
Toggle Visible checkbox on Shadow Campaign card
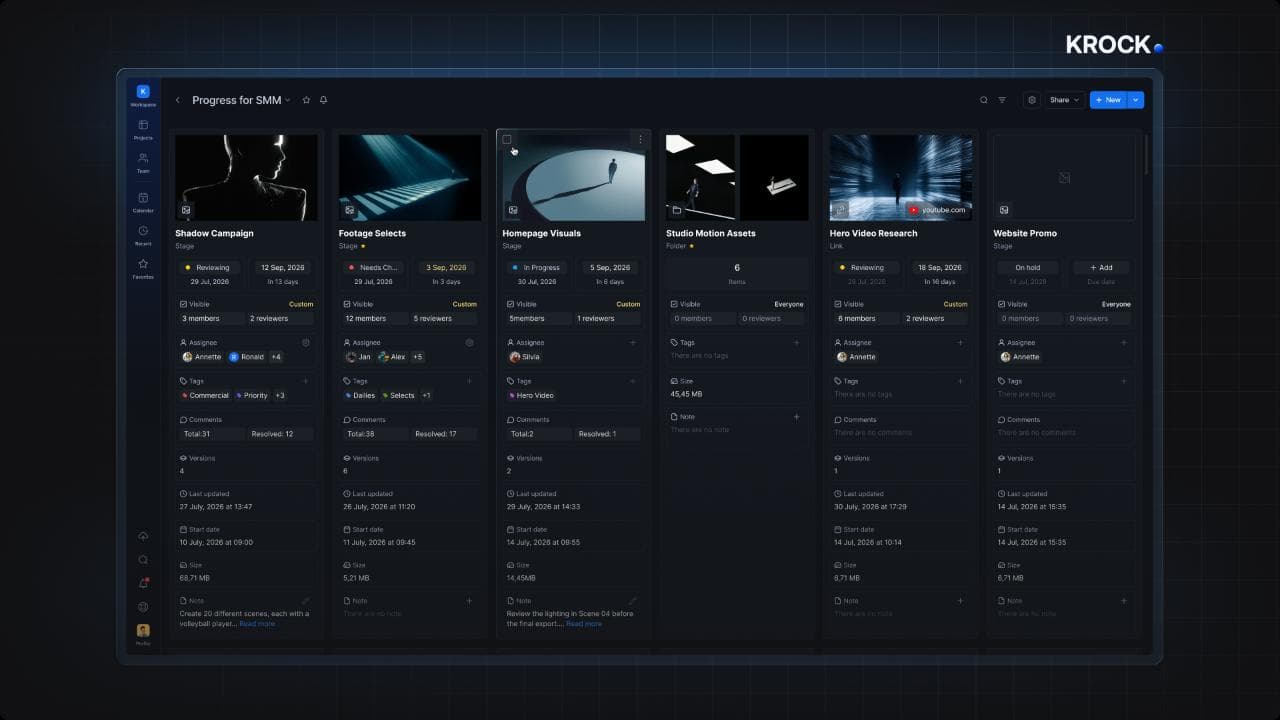pyautogui.click(x=183, y=304)
